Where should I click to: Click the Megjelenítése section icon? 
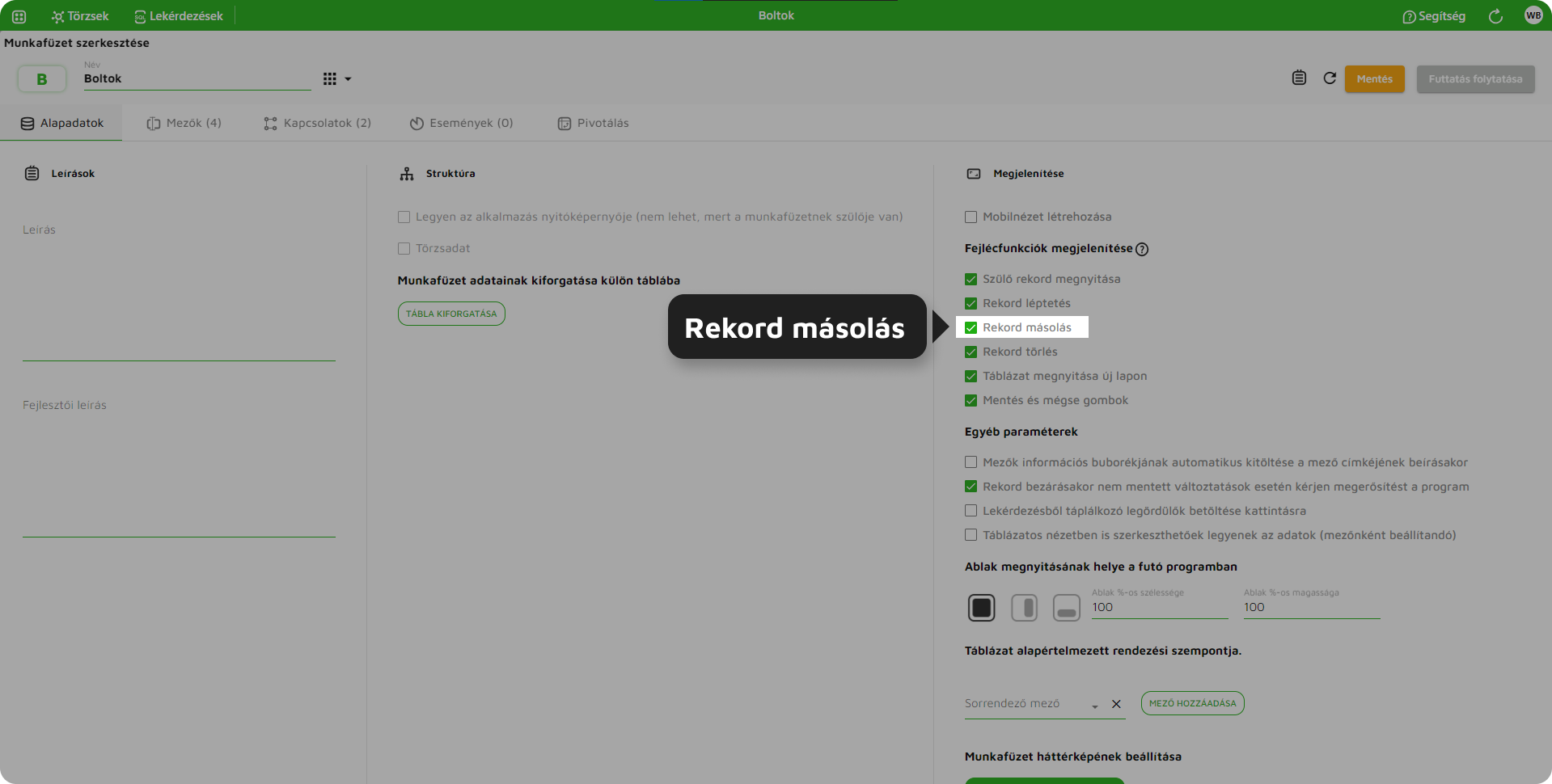click(x=974, y=174)
